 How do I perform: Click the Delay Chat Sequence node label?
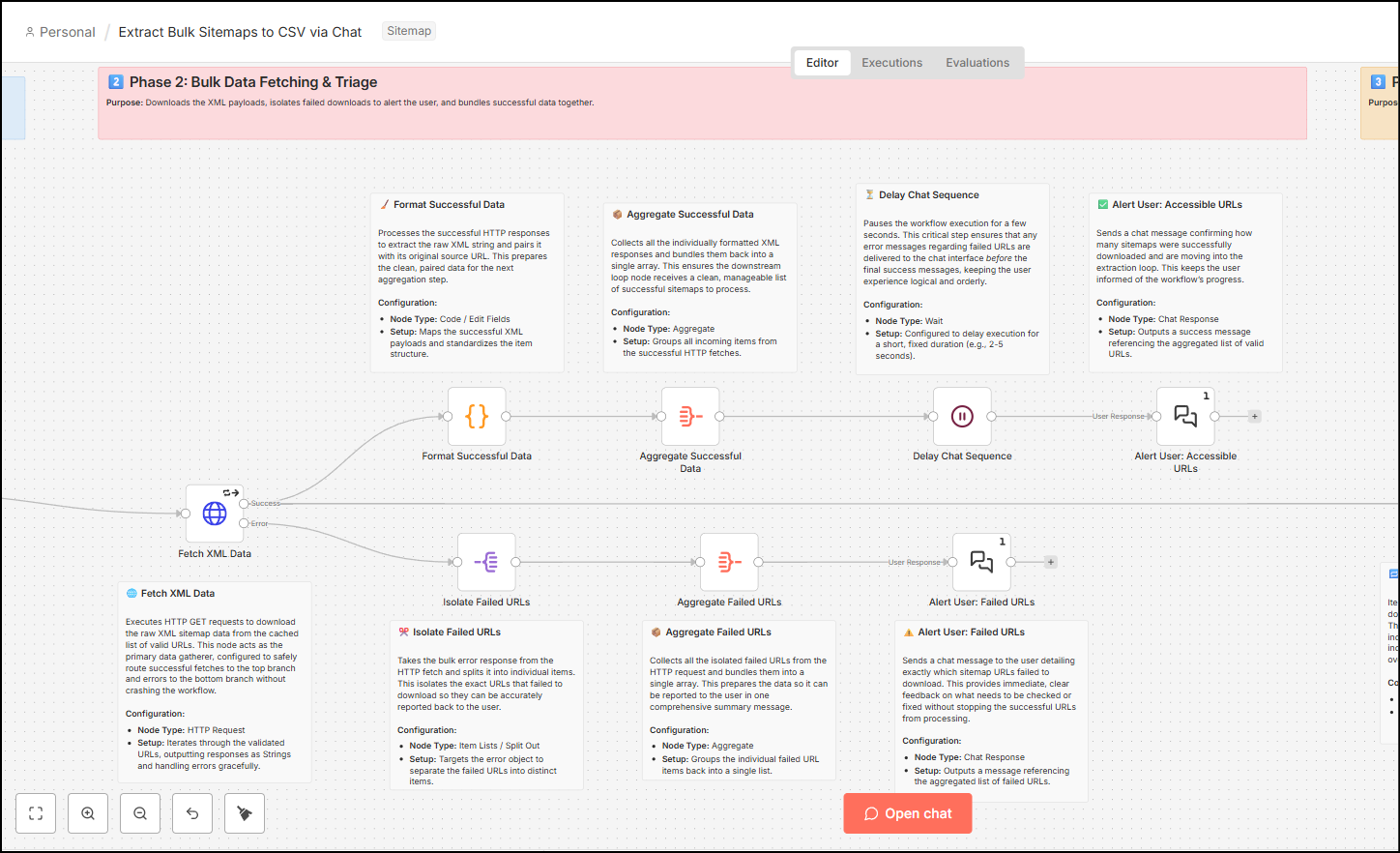[x=962, y=456]
